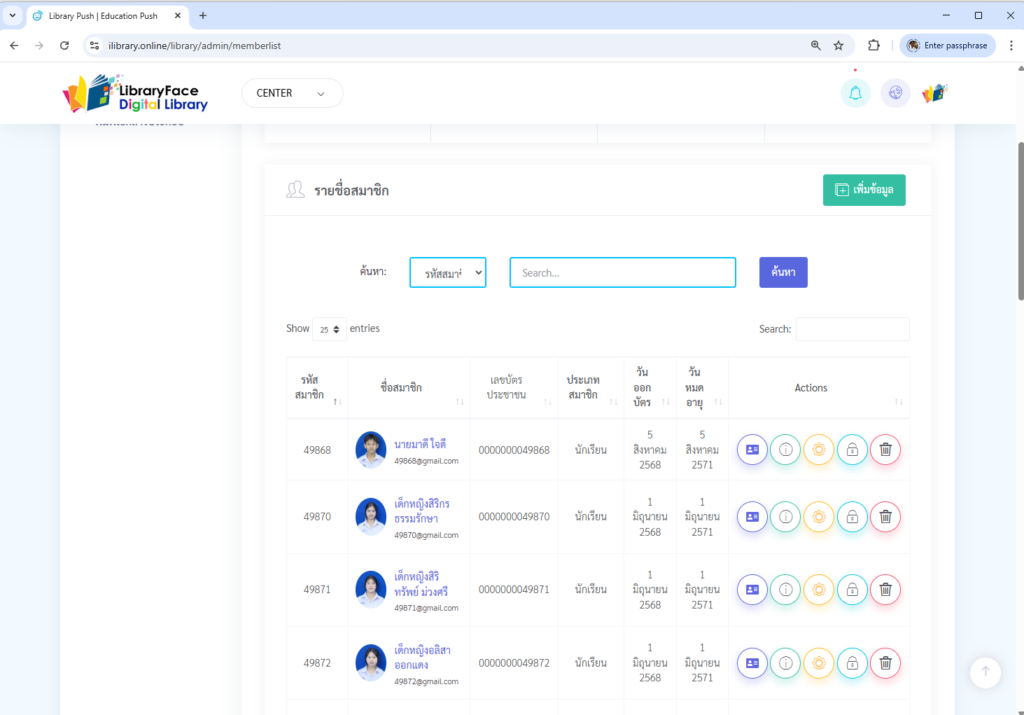Image resolution: width=1024 pixels, height=715 pixels.
Task: Delete member 49868 with trash icon
Action: pos(885,450)
